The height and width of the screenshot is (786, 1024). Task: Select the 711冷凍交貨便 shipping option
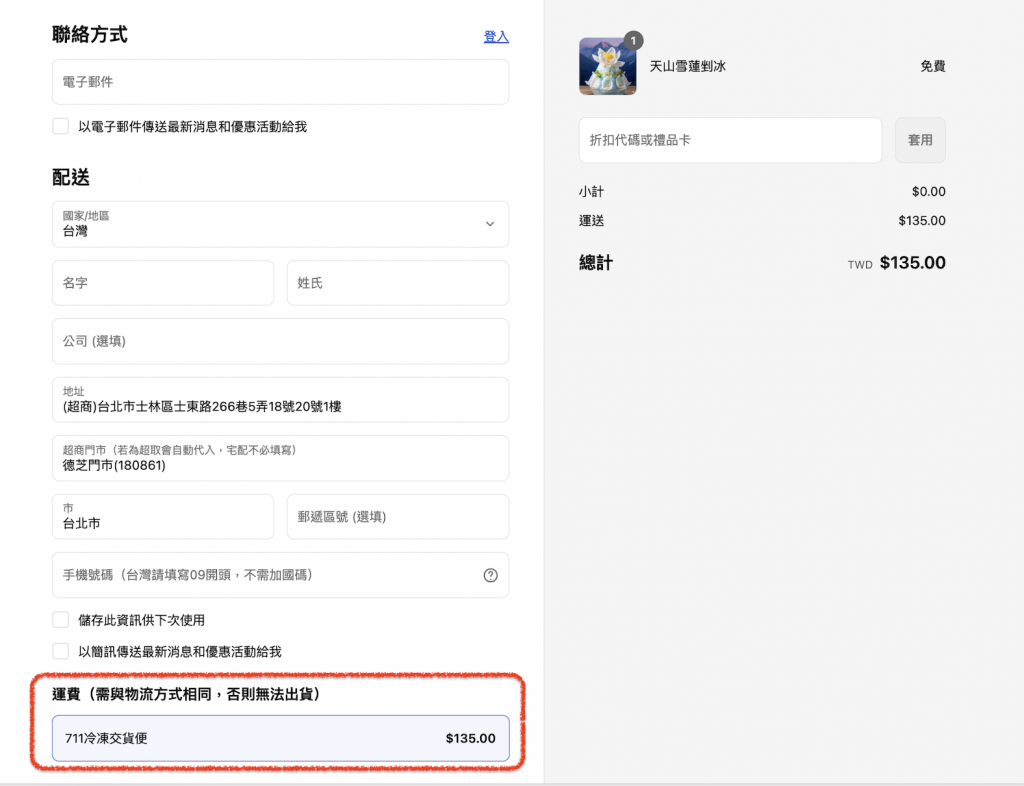tap(280, 739)
